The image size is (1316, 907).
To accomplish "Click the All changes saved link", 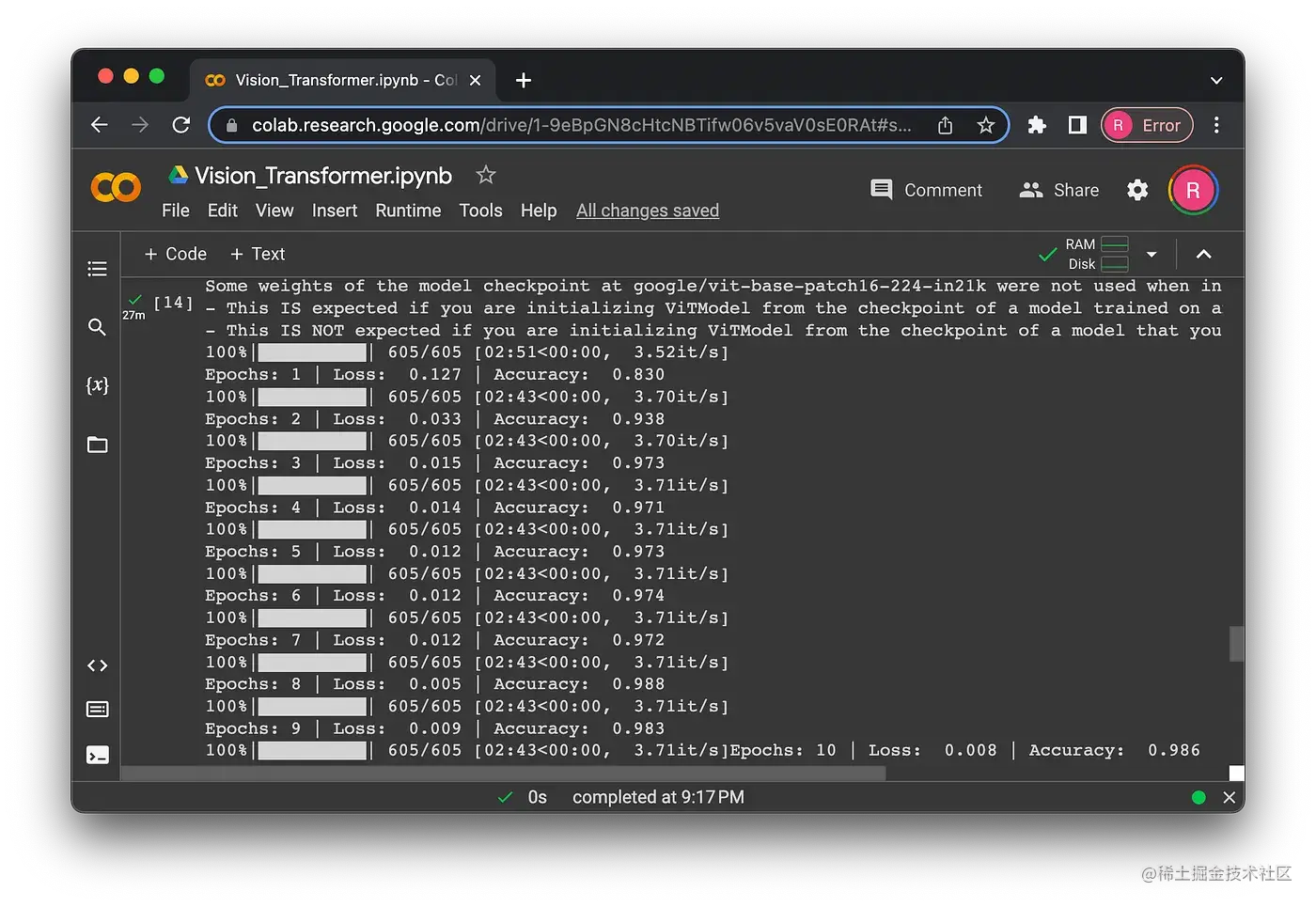I will click(x=648, y=211).
